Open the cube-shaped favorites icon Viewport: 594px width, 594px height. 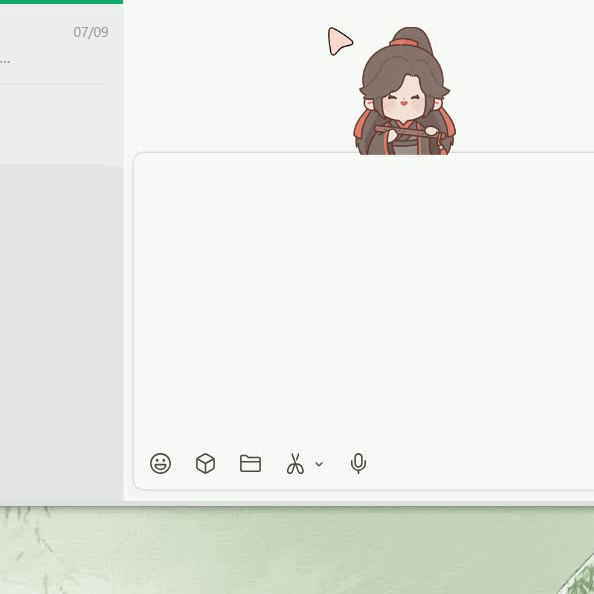tap(205, 463)
